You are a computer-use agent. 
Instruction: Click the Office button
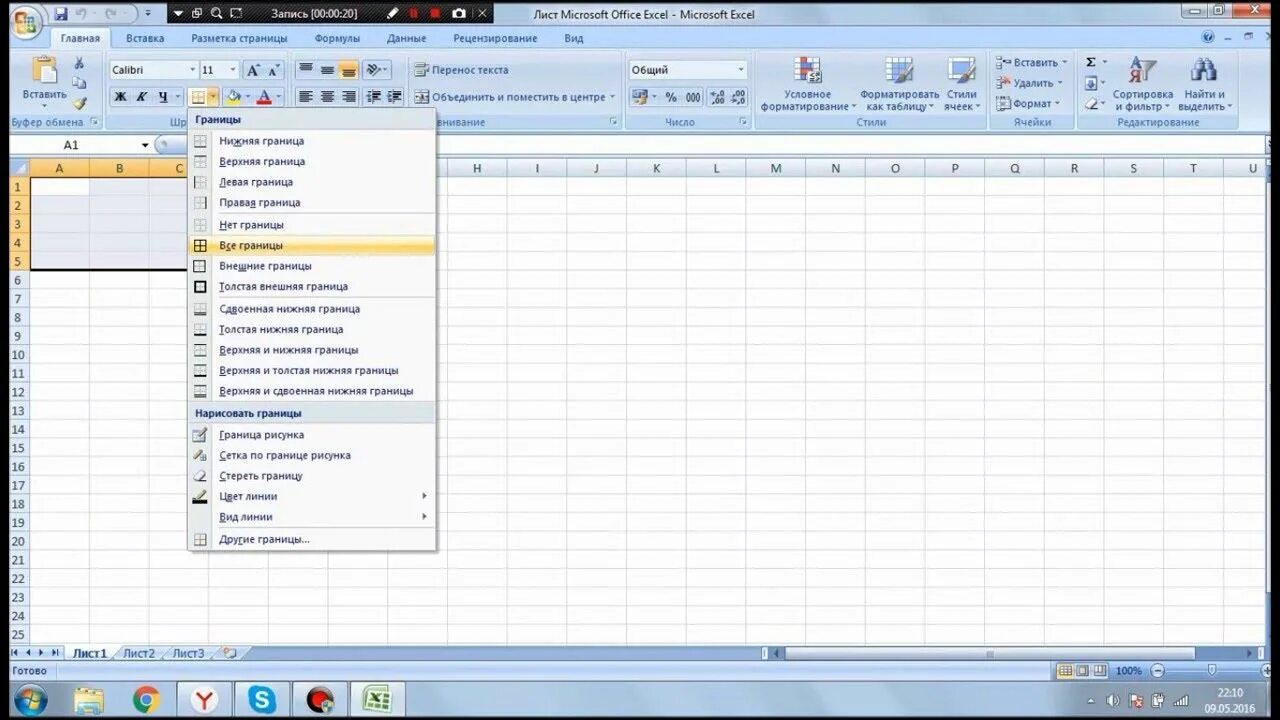(x=27, y=21)
